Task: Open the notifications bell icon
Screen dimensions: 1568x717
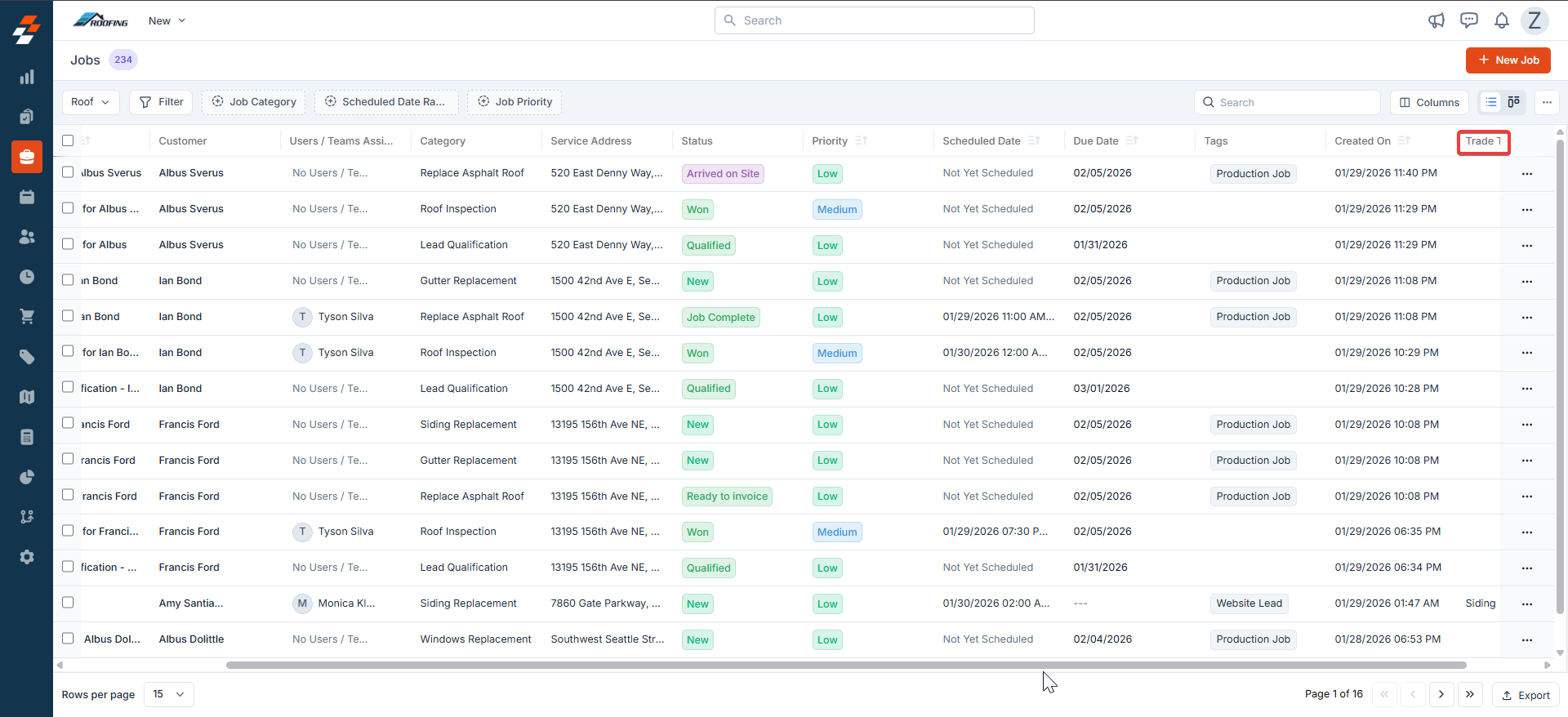Action: [x=1501, y=20]
